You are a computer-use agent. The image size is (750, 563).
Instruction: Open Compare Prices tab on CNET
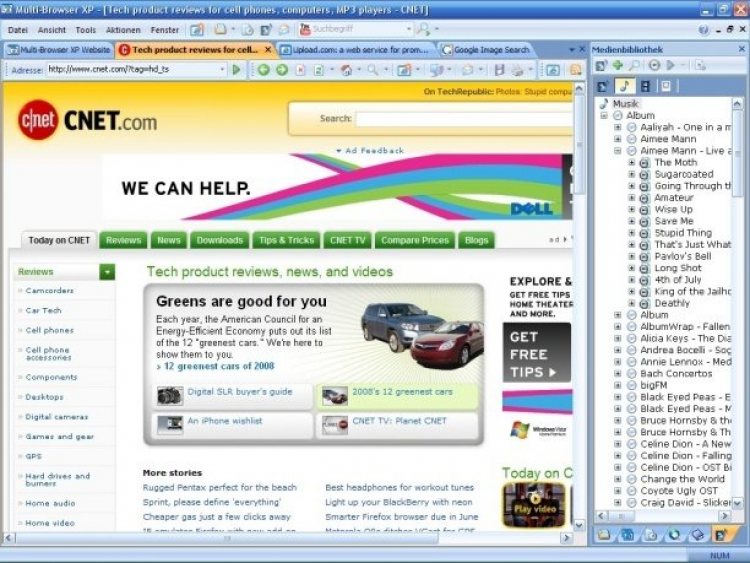[415, 240]
